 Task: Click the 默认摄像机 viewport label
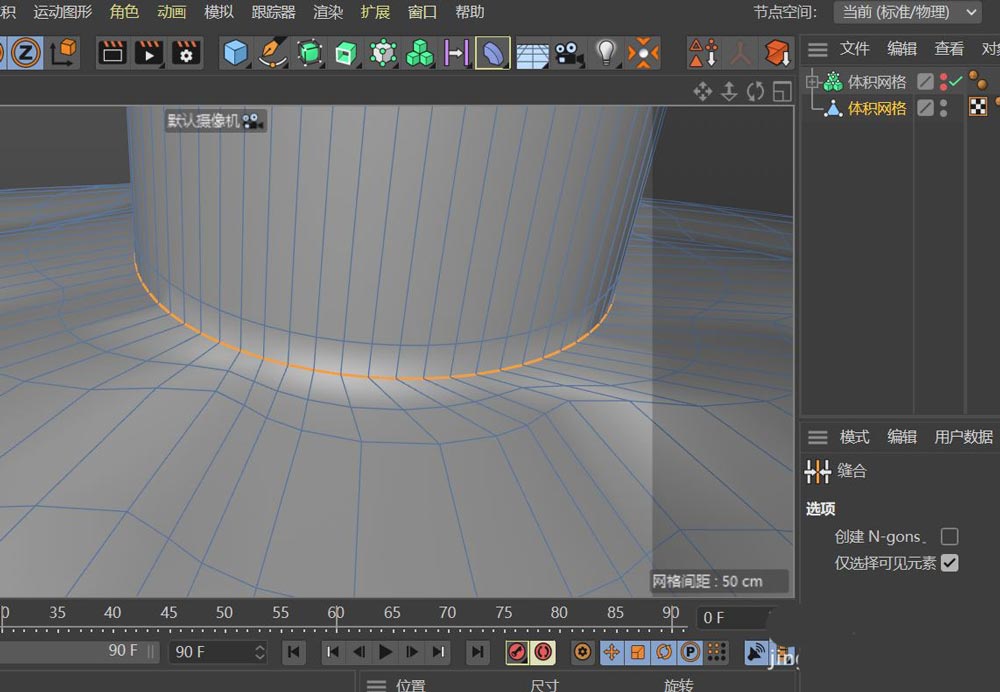pyautogui.click(x=204, y=120)
